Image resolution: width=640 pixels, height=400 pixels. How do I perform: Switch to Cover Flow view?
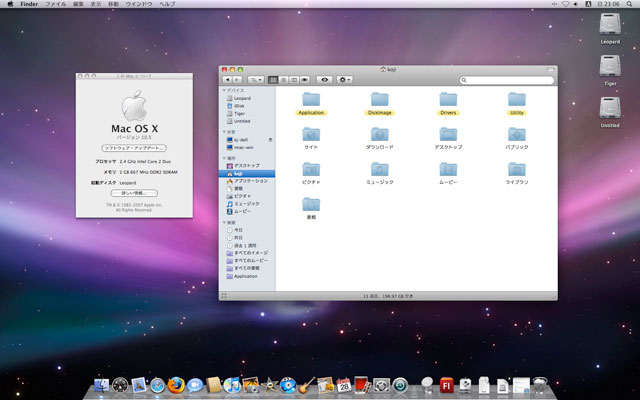point(303,79)
